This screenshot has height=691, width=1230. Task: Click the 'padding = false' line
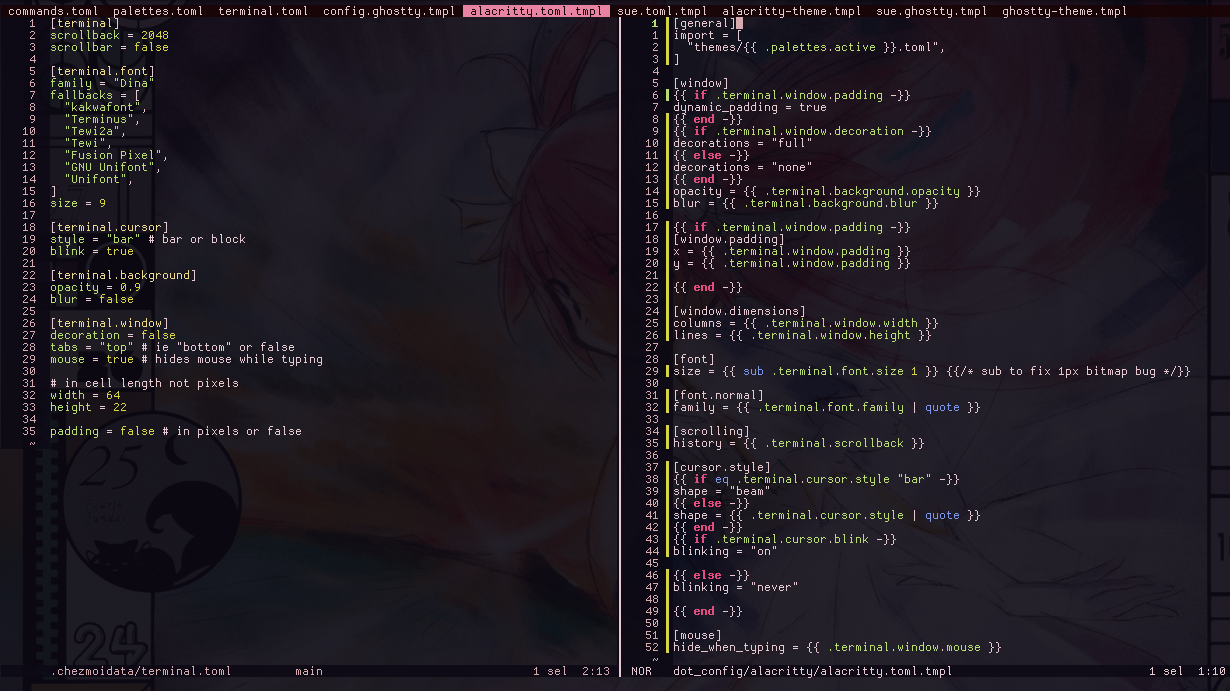[176, 431]
